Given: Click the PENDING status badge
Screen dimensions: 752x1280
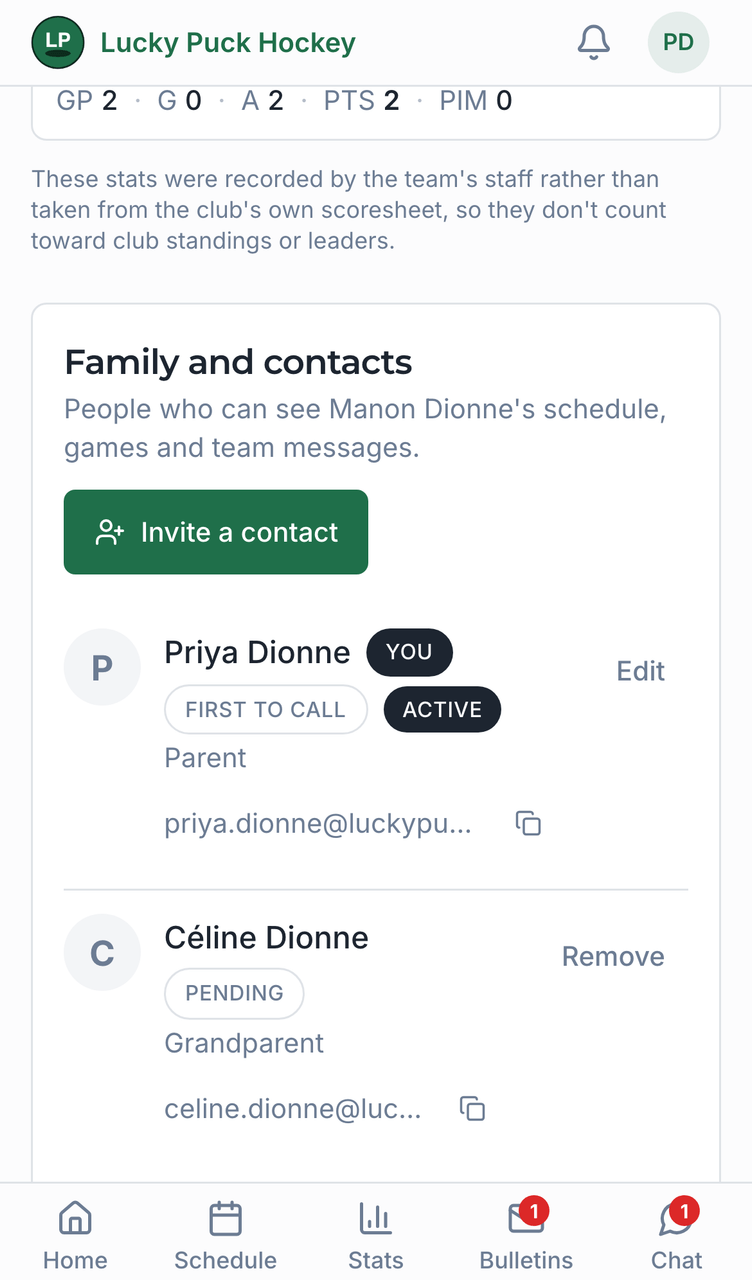Looking at the screenshot, I should coord(234,993).
